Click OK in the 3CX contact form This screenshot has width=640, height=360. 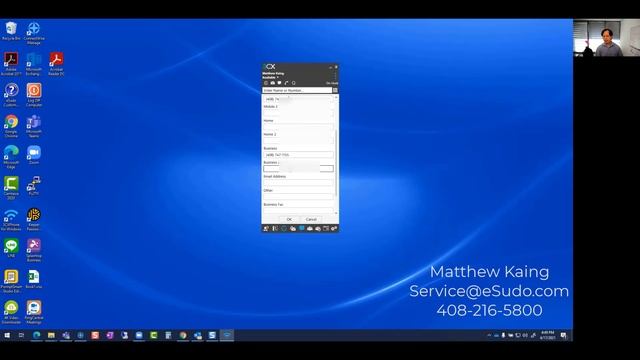pos(289,219)
